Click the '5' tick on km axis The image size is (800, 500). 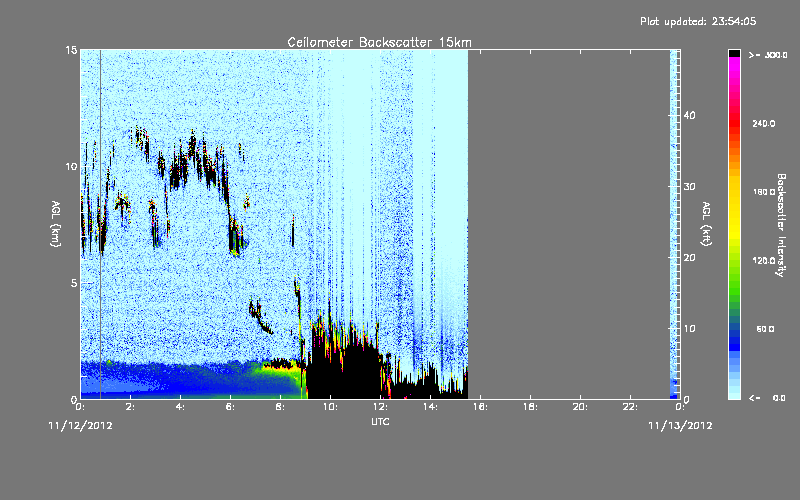coord(74,283)
